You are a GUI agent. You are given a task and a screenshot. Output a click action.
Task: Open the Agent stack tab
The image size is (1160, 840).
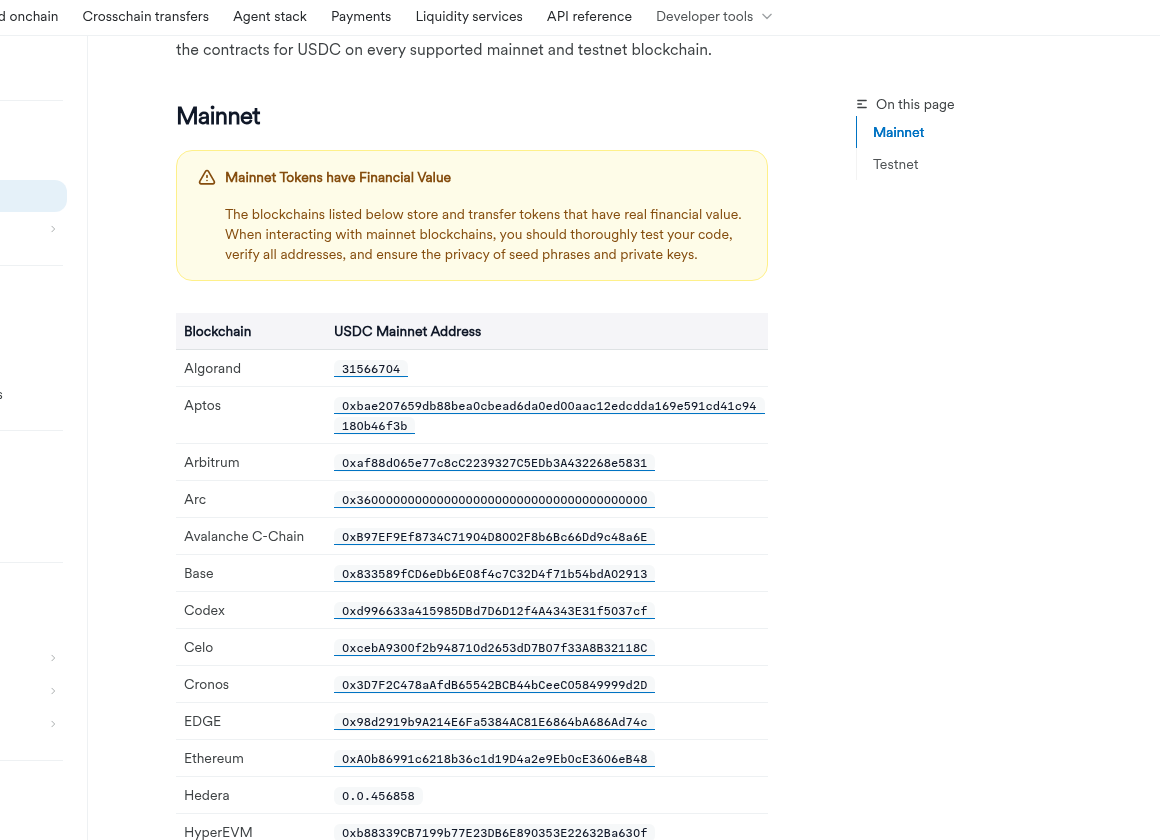269,16
